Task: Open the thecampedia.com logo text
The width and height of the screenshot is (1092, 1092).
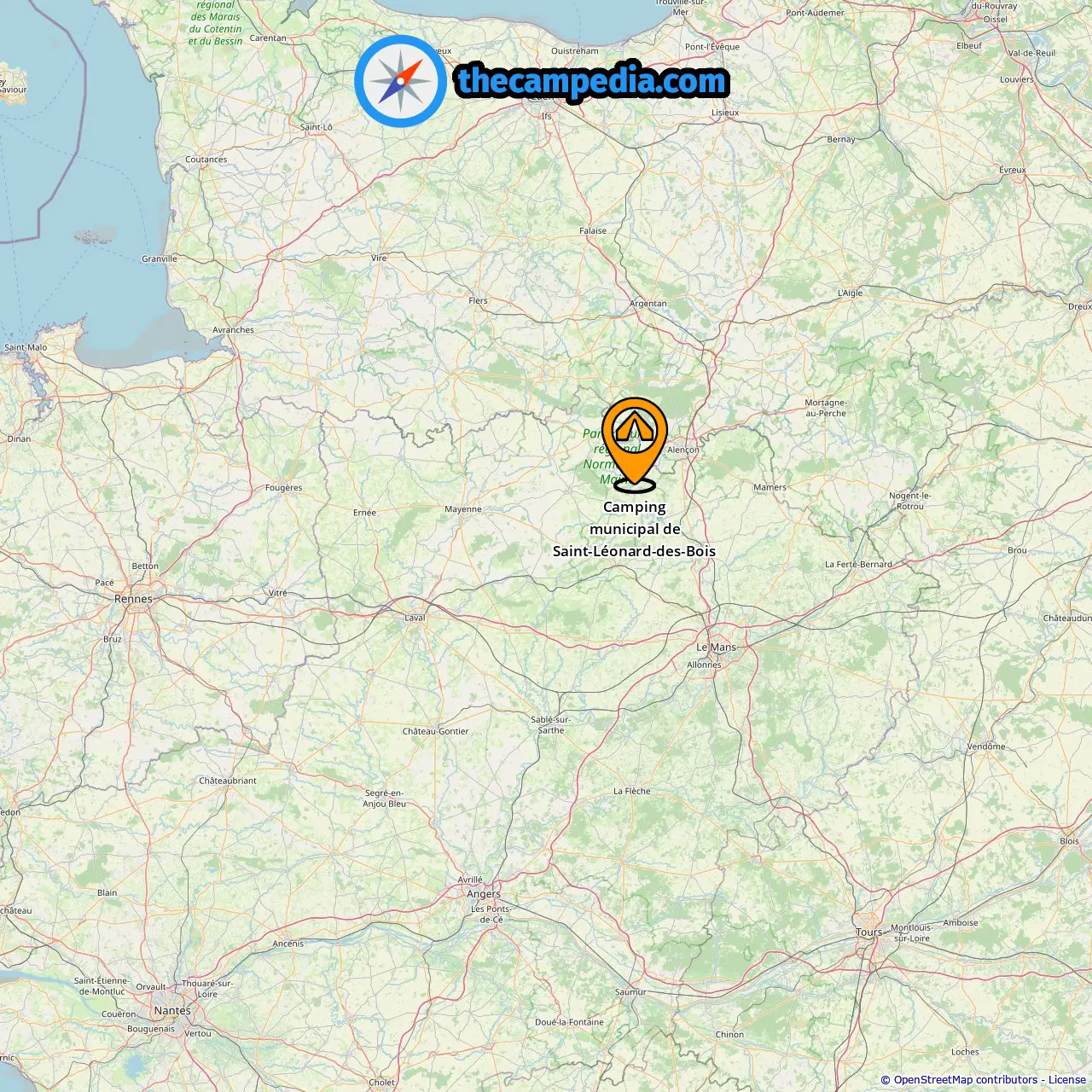Action: (x=592, y=81)
